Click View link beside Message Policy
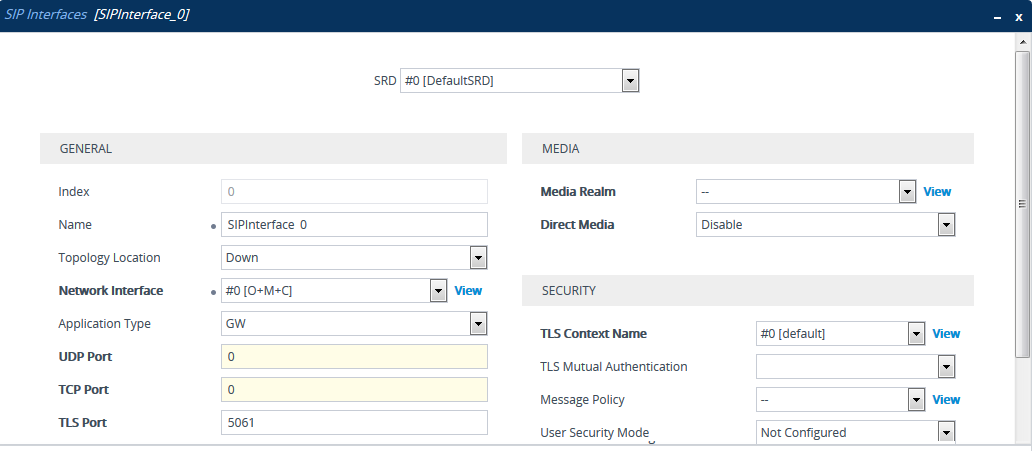 point(946,400)
